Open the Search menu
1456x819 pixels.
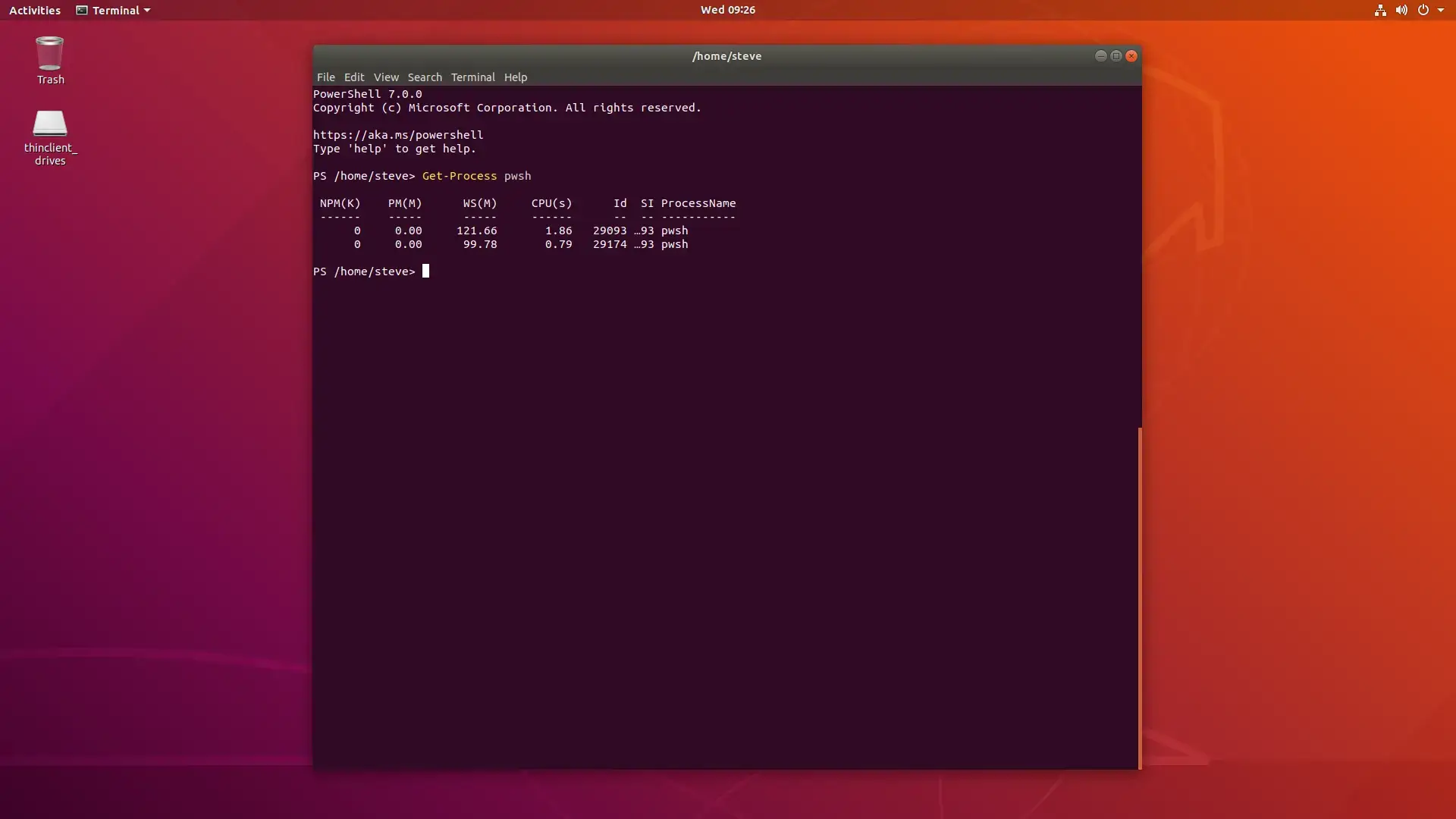(425, 77)
